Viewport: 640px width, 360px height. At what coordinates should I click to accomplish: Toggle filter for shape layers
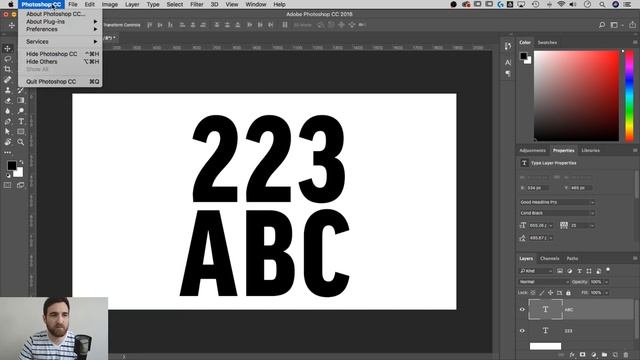tap(589, 271)
